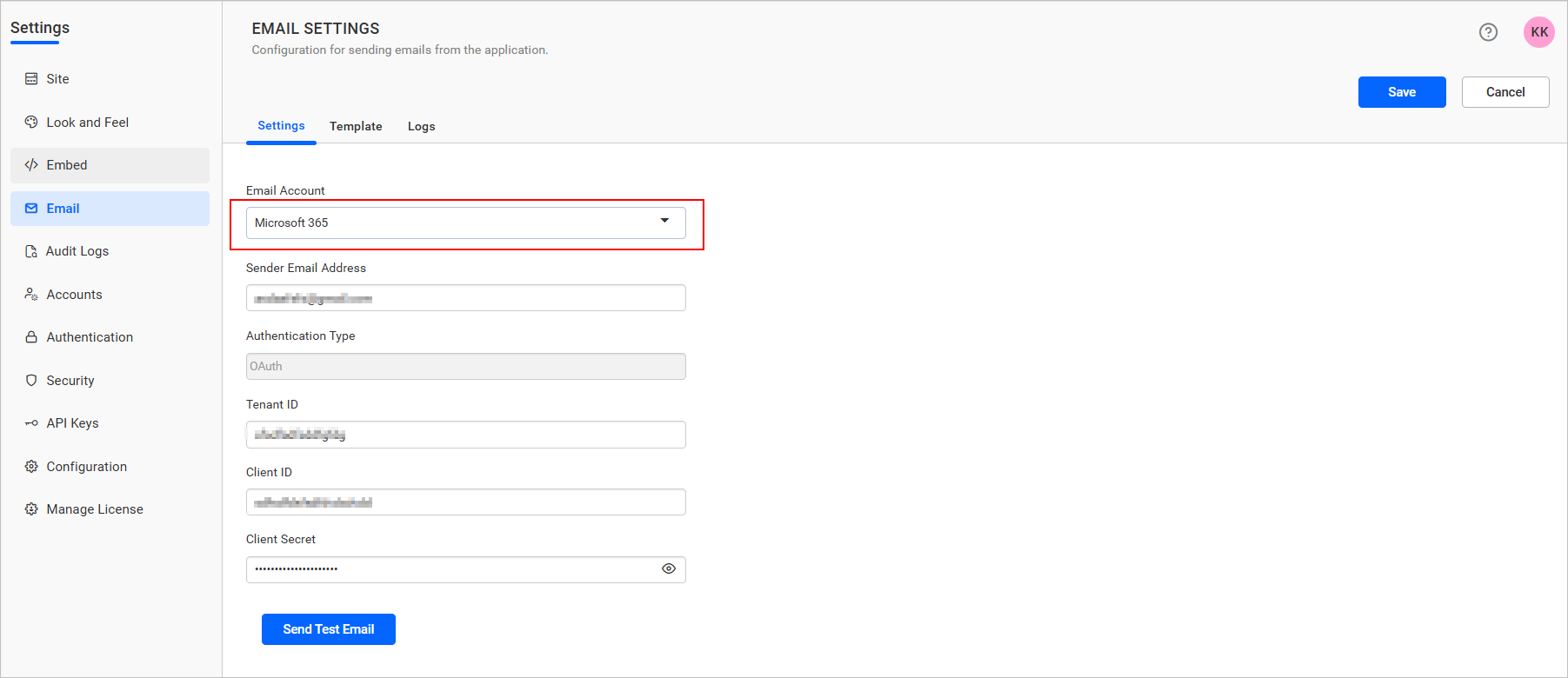Screen dimensions: 1568x678
Task: Open the help question mark icon
Action: point(1488,32)
